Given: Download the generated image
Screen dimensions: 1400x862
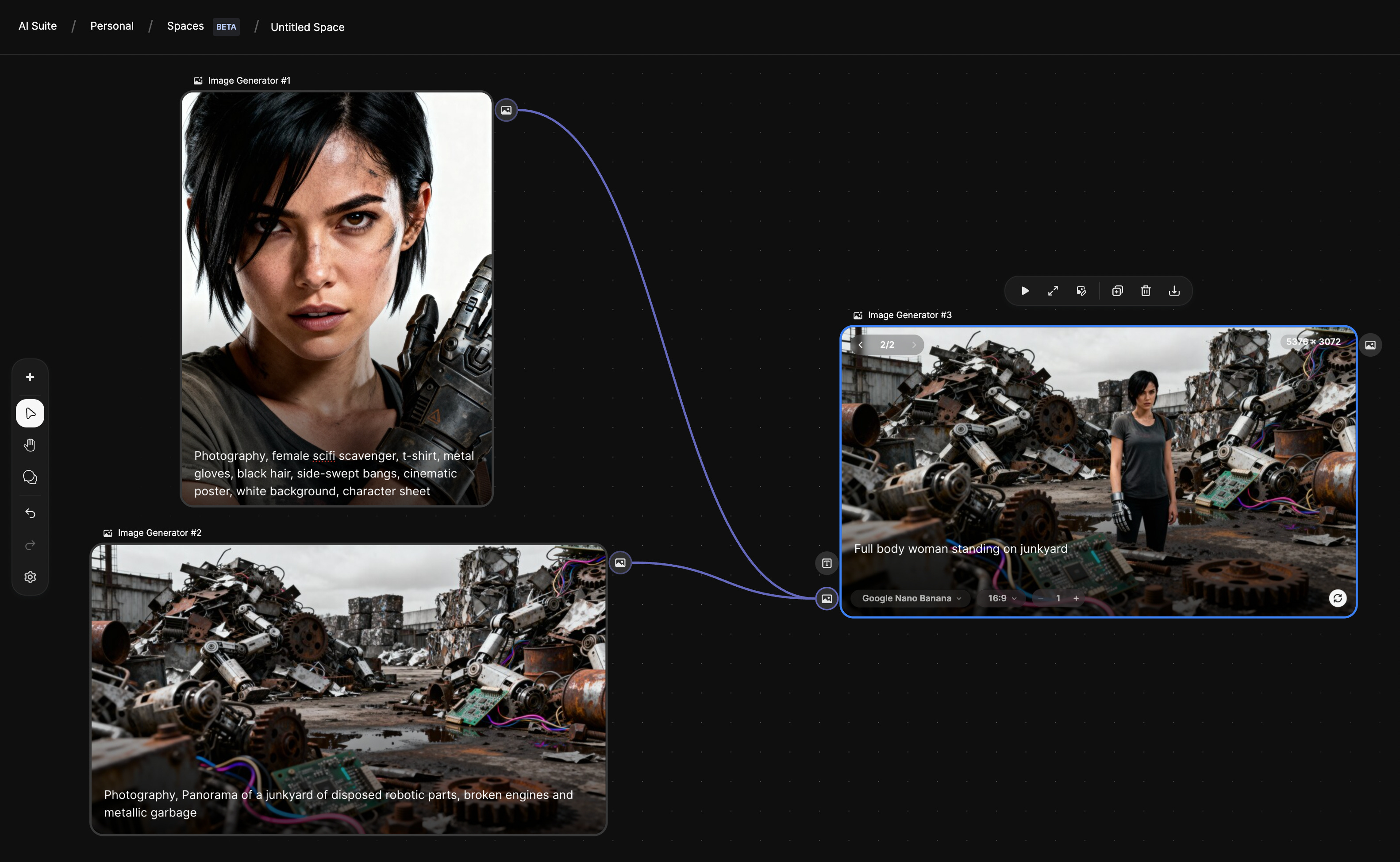Looking at the screenshot, I should tap(1174, 291).
